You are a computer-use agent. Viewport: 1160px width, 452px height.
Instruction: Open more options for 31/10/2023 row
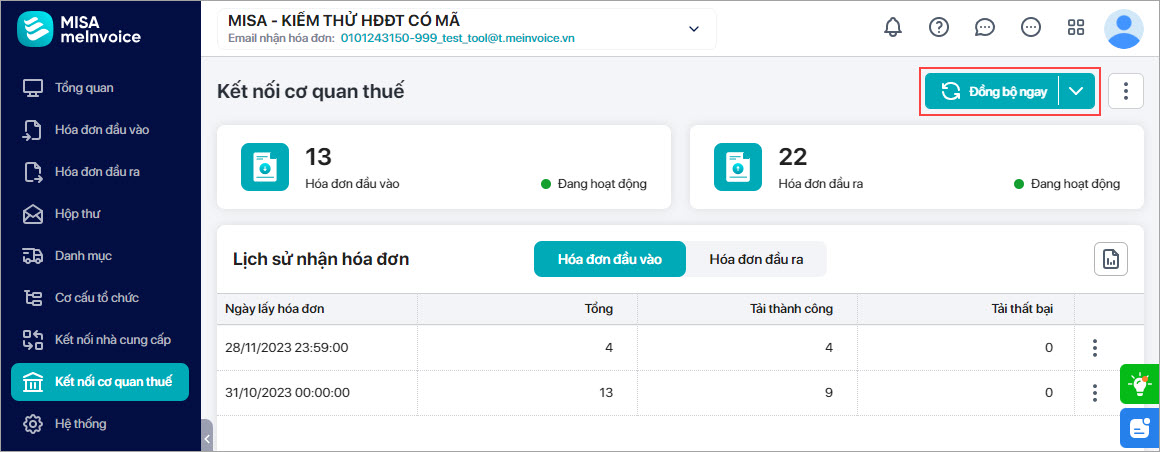pyautogui.click(x=1095, y=393)
